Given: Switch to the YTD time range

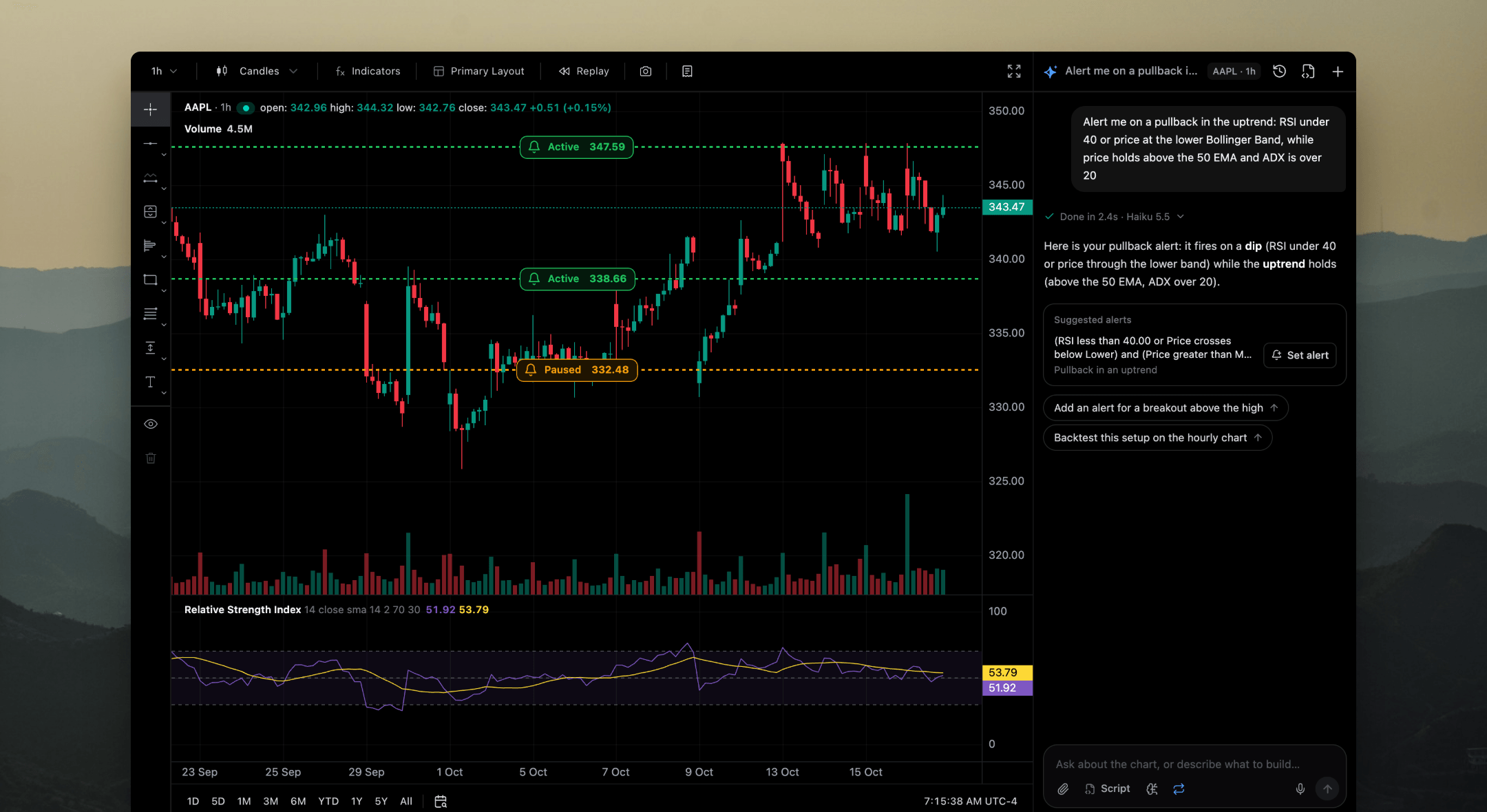Looking at the screenshot, I should click(328, 801).
